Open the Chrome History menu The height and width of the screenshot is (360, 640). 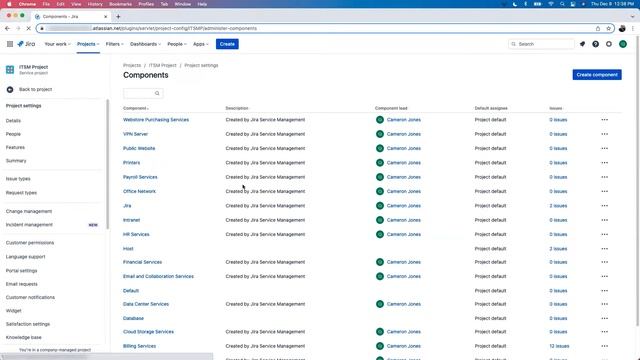(95, 4)
